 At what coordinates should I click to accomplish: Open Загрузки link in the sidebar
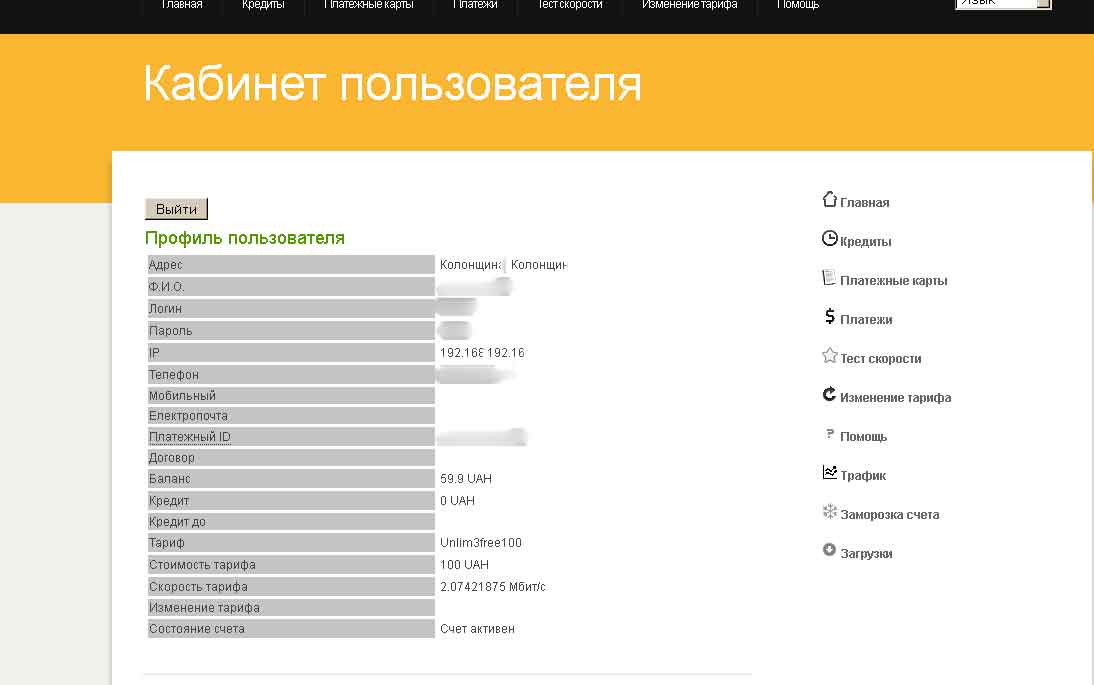[x=866, y=554]
